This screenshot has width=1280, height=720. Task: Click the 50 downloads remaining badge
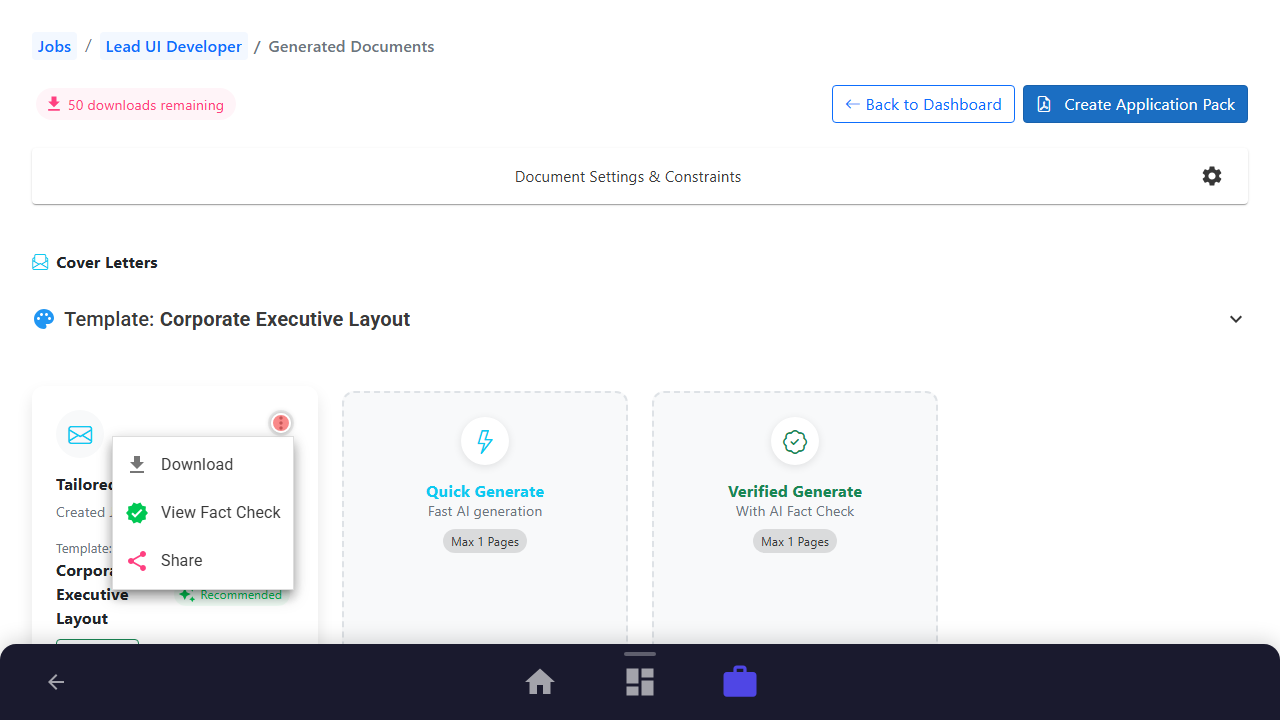[x=136, y=105]
